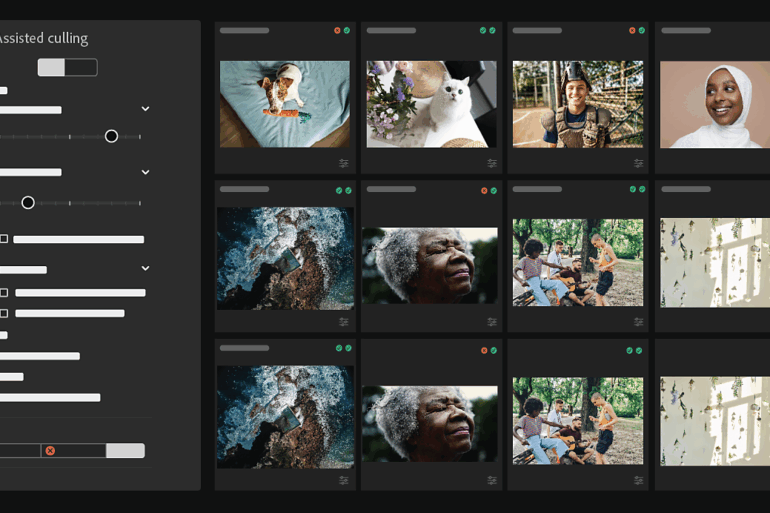Open edit sliders for the football player photo

pos(638,163)
